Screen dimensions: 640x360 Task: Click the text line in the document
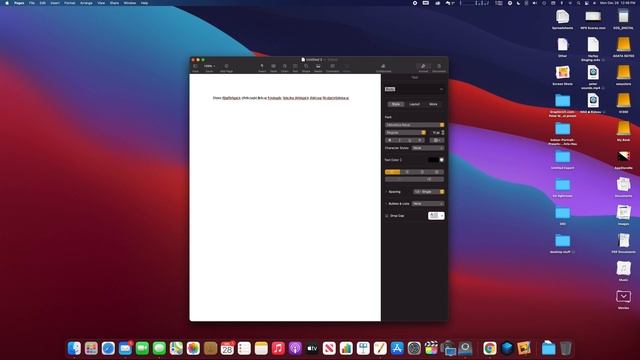click(x=281, y=98)
